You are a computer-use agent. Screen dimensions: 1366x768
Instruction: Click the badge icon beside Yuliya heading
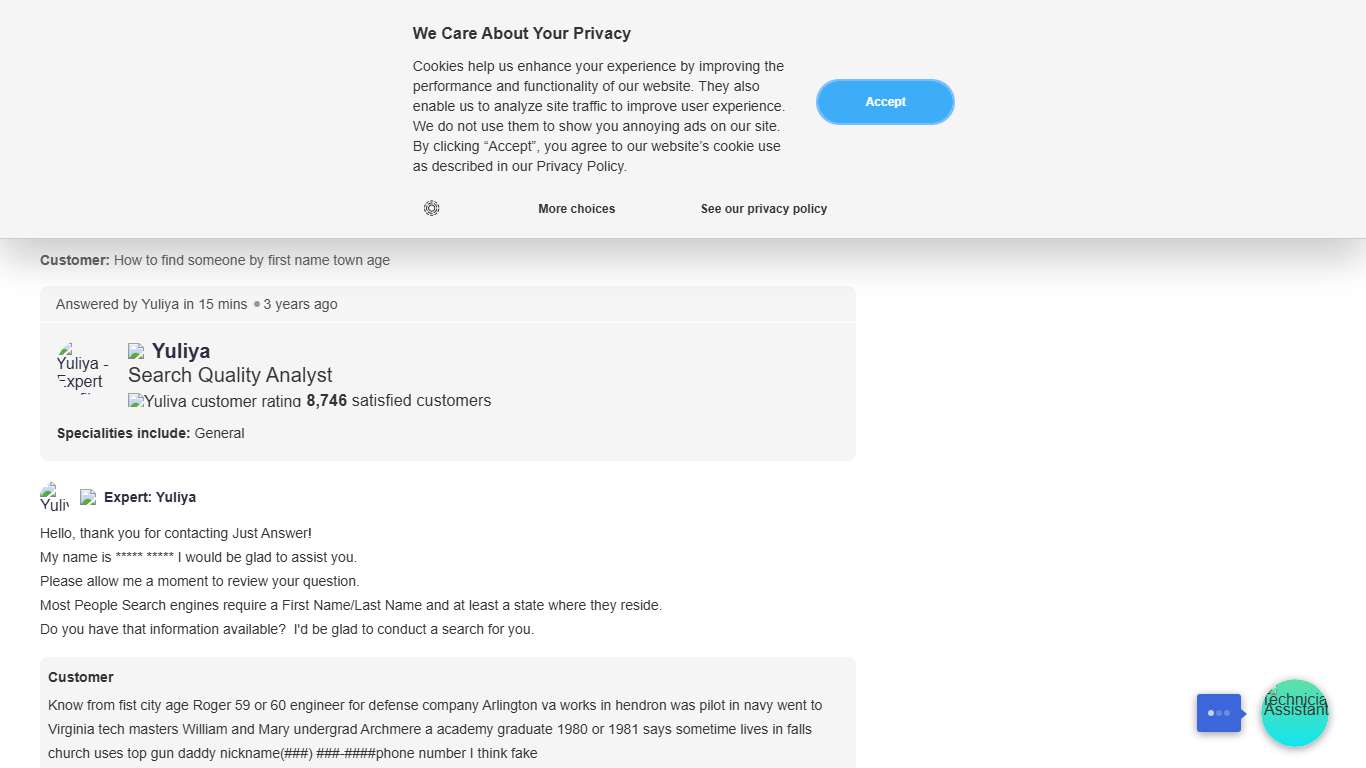pyautogui.click(x=137, y=351)
